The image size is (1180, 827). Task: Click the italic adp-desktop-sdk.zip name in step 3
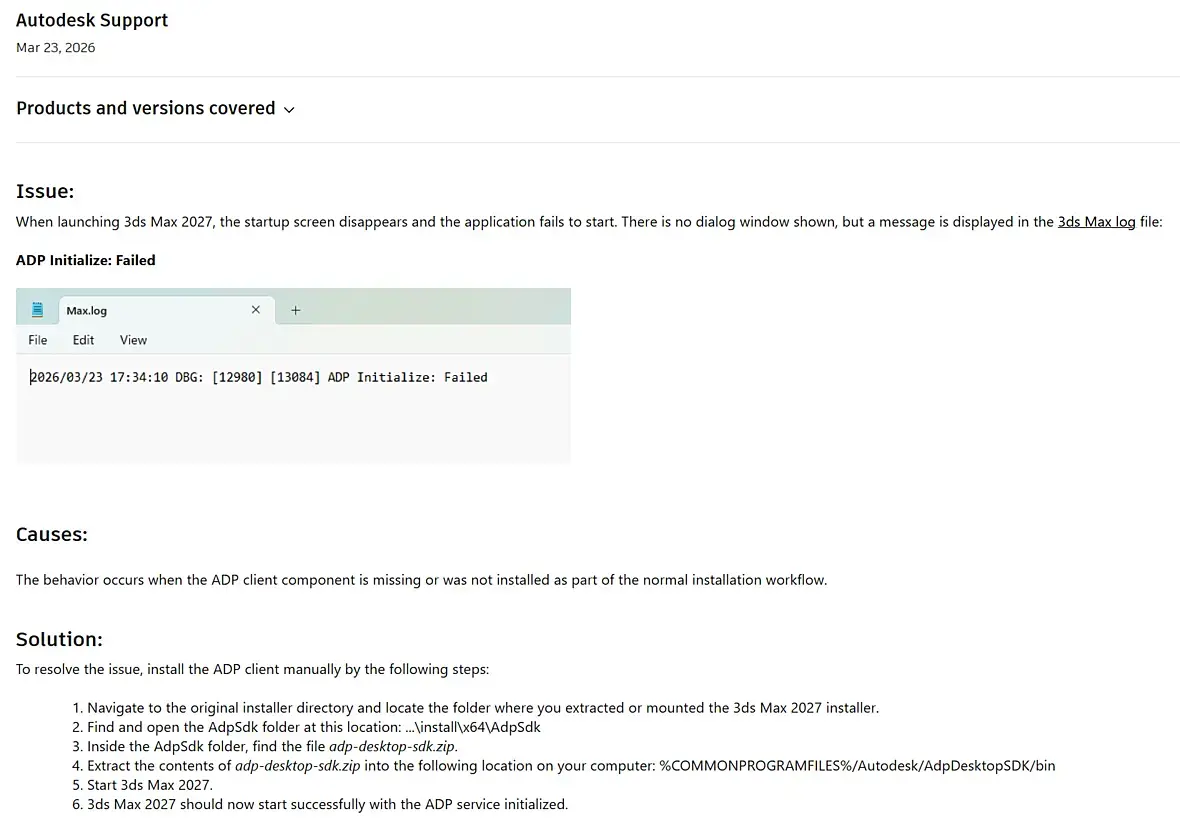pos(392,746)
